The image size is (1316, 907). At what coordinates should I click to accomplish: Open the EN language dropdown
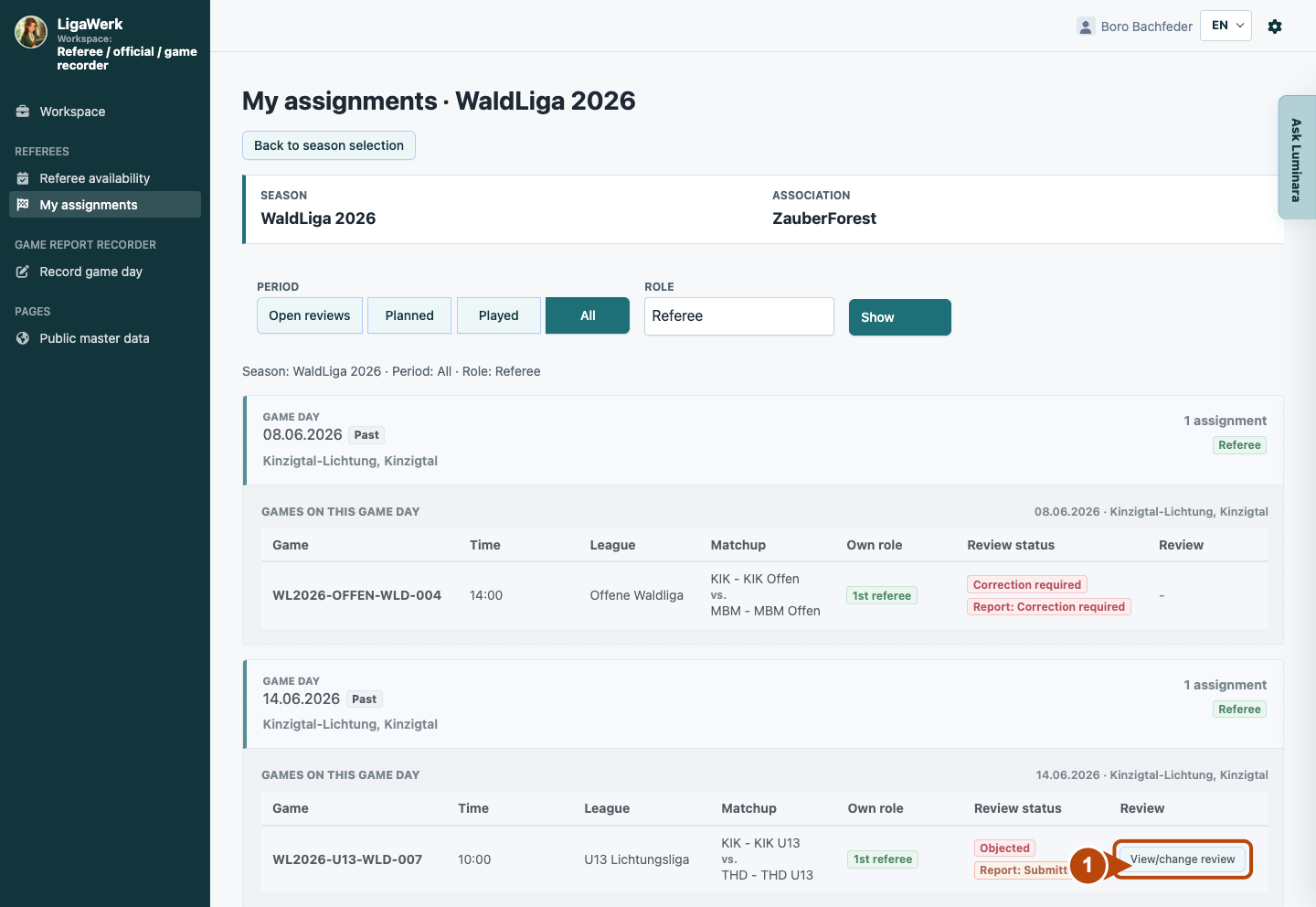coord(1226,26)
